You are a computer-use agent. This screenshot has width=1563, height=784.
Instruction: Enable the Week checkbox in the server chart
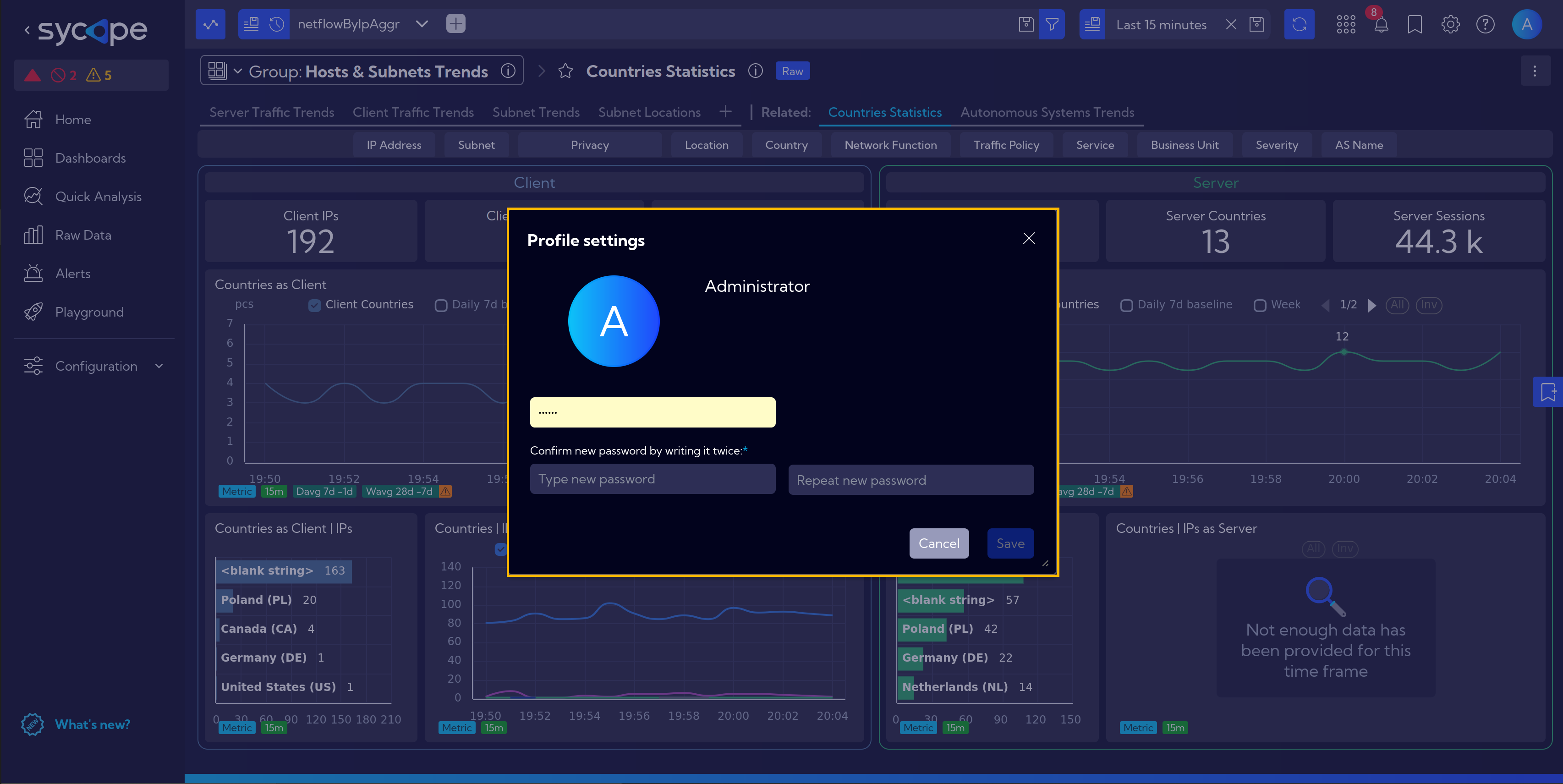click(1260, 305)
